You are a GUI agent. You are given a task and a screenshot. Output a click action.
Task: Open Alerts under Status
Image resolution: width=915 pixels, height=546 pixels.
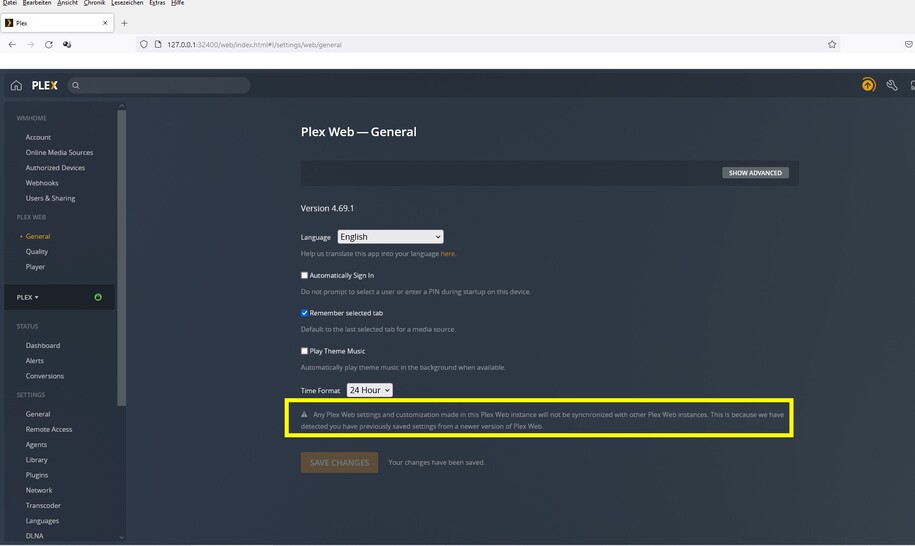[34, 360]
